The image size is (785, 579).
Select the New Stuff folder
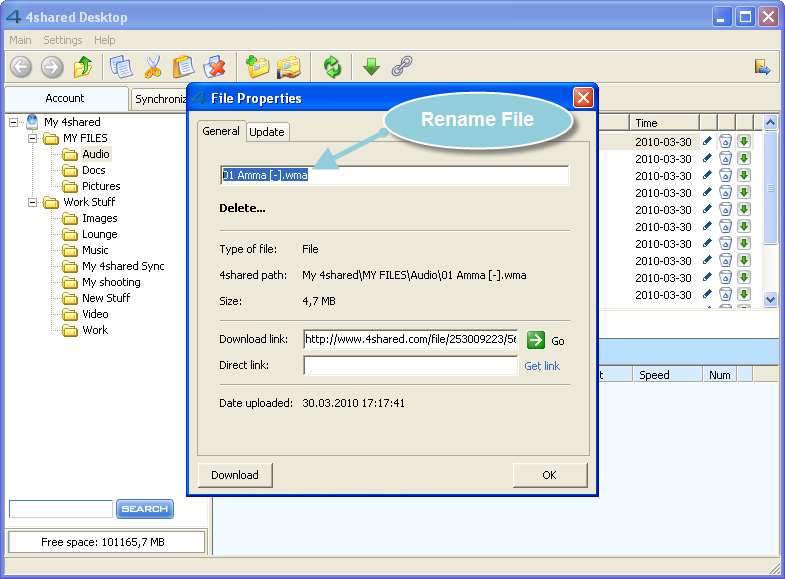click(106, 298)
